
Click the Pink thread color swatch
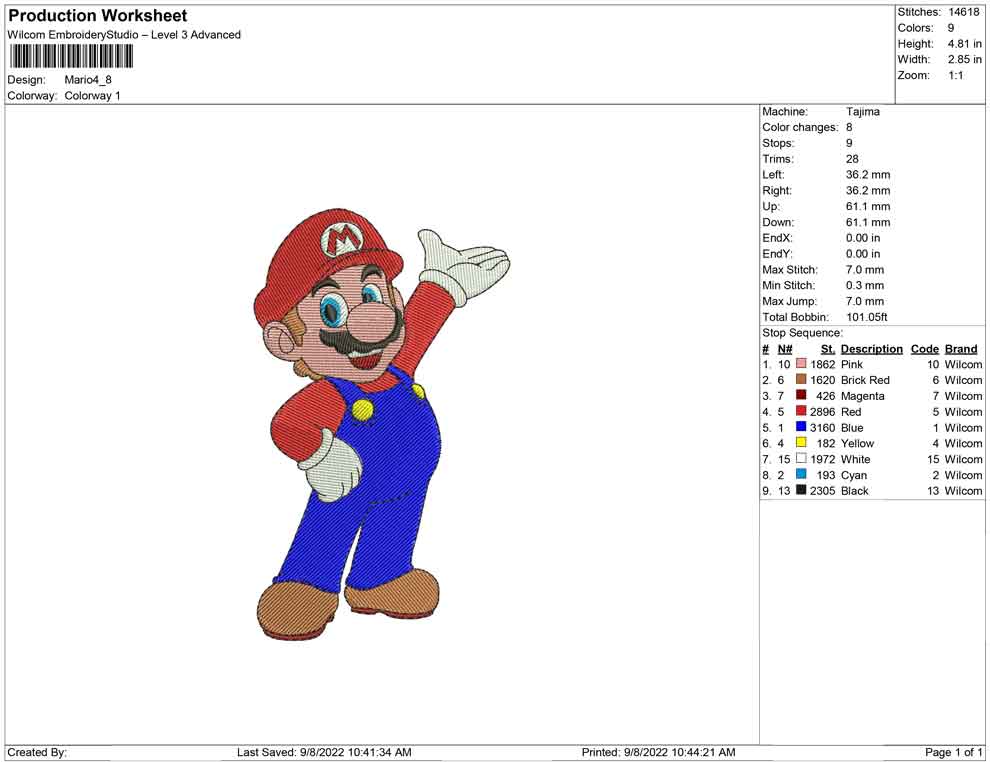point(801,365)
